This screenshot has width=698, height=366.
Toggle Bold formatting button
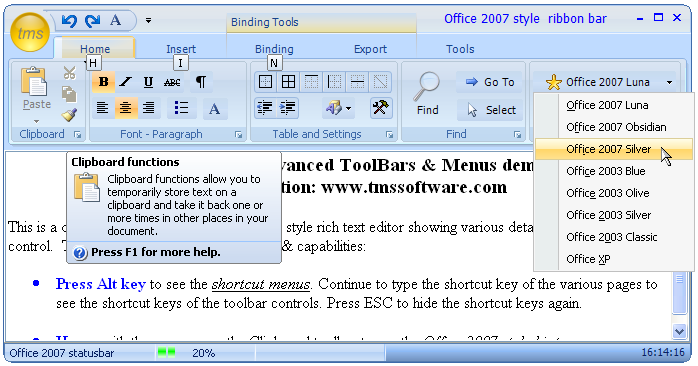[x=103, y=82]
